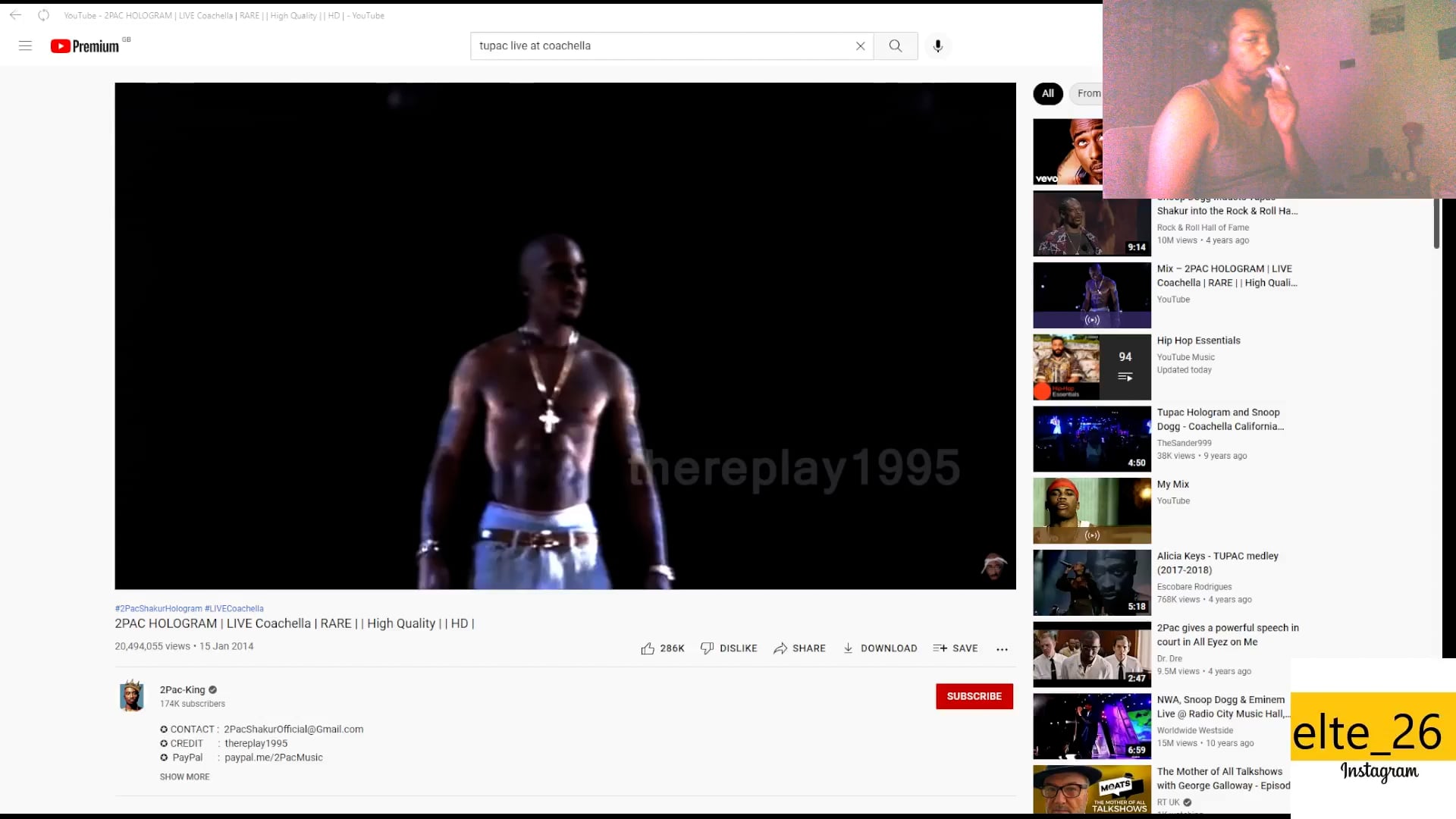The height and width of the screenshot is (819, 1456).
Task: Download the video
Action: (x=880, y=648)
